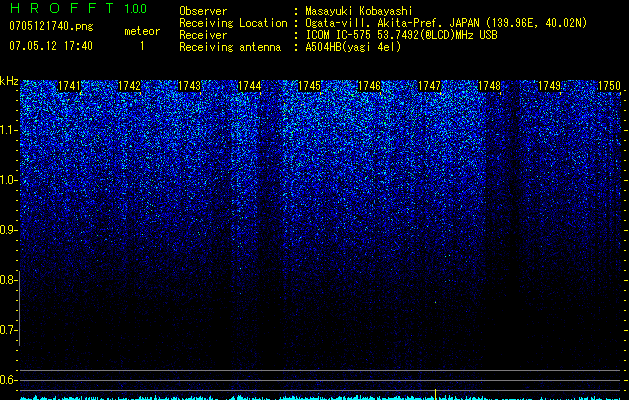This screenshot has width=629, height=400.
Task: Click the kHz axis unit label
Action: coord(9,81)
